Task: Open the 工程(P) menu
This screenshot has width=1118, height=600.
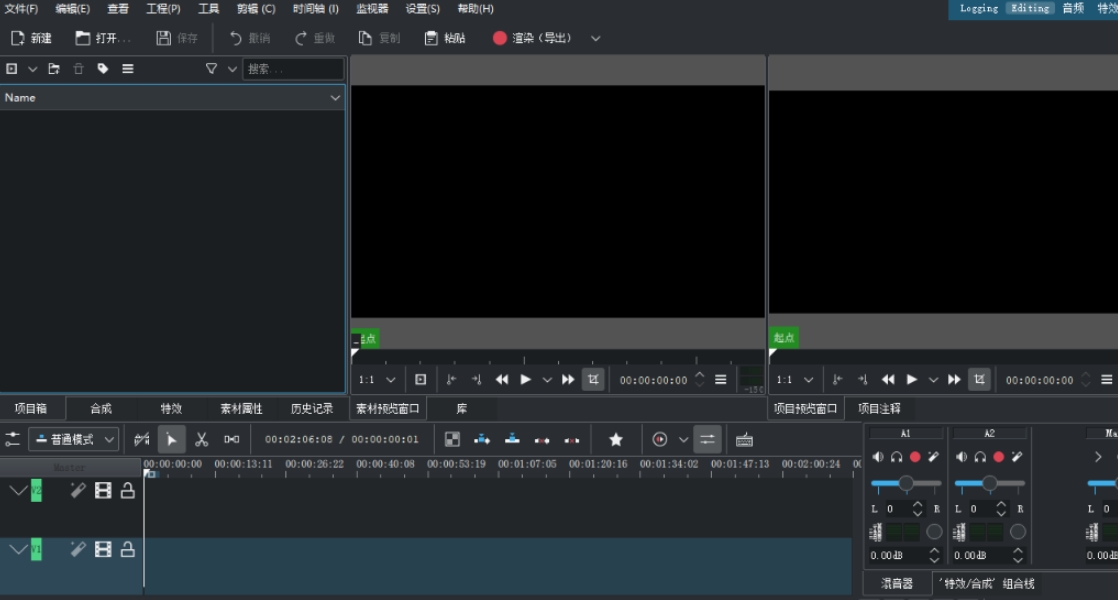Action: 163,9
